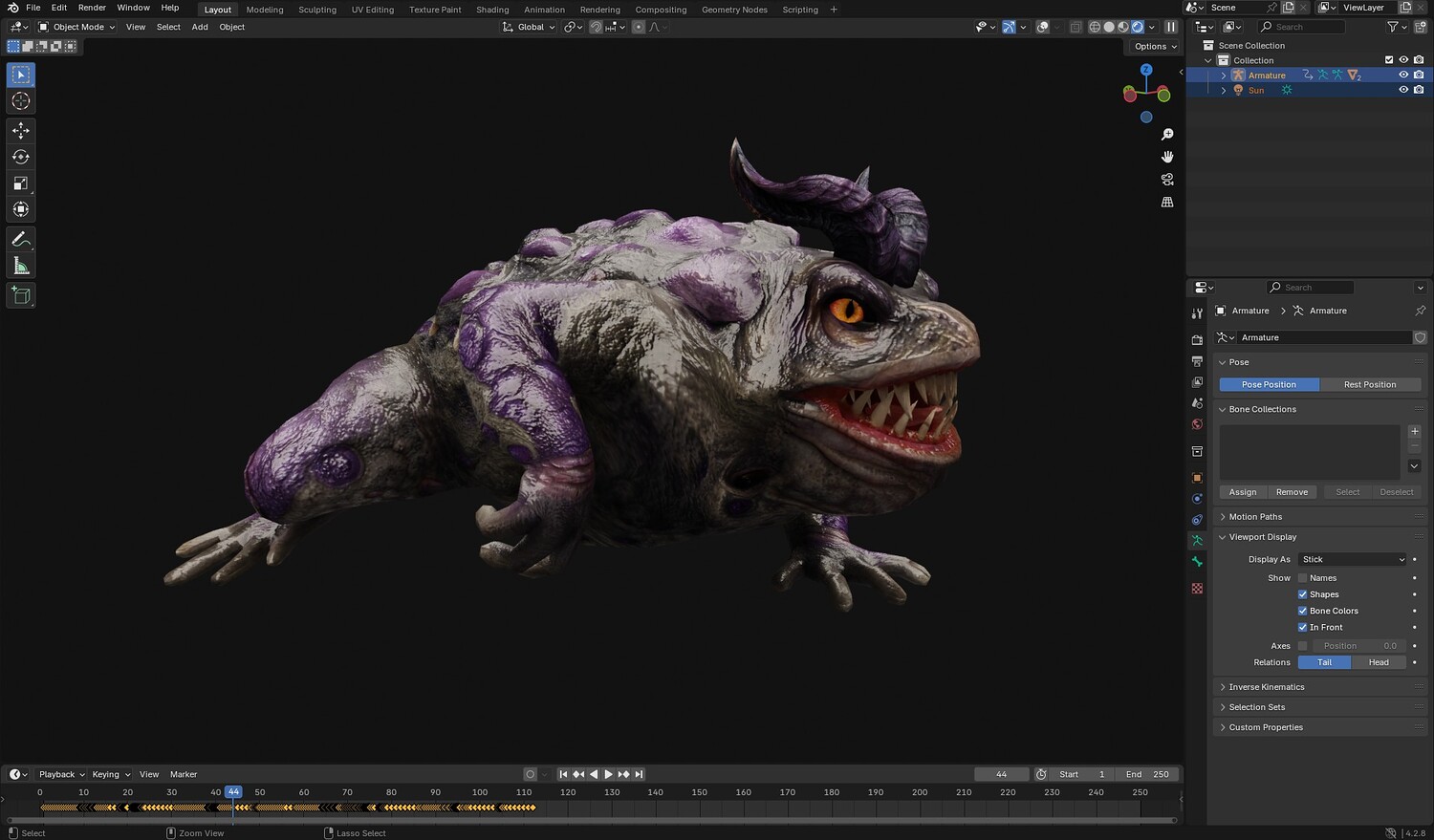The width and height of the screenshot is (1434, 840).
Task: Open the Display As Stick dropdown
Action: coord(1353,560)
